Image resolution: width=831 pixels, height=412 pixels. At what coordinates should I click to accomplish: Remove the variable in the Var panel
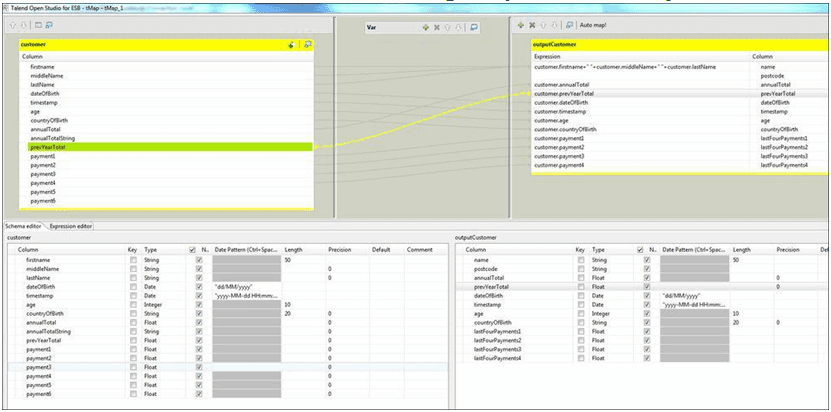(x=436, y=27)
